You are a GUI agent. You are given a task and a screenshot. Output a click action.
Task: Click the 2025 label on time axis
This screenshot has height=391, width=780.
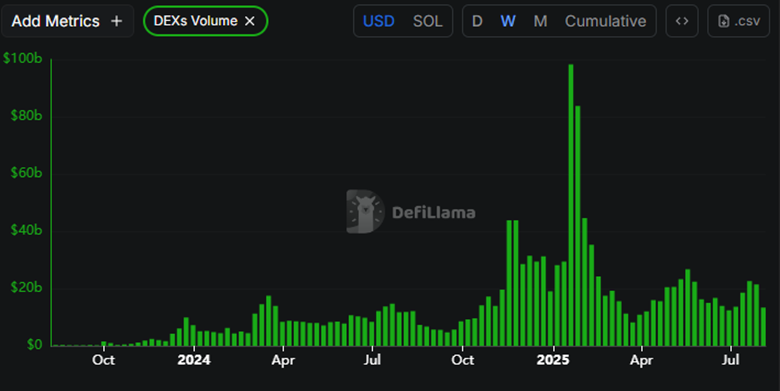553,360
